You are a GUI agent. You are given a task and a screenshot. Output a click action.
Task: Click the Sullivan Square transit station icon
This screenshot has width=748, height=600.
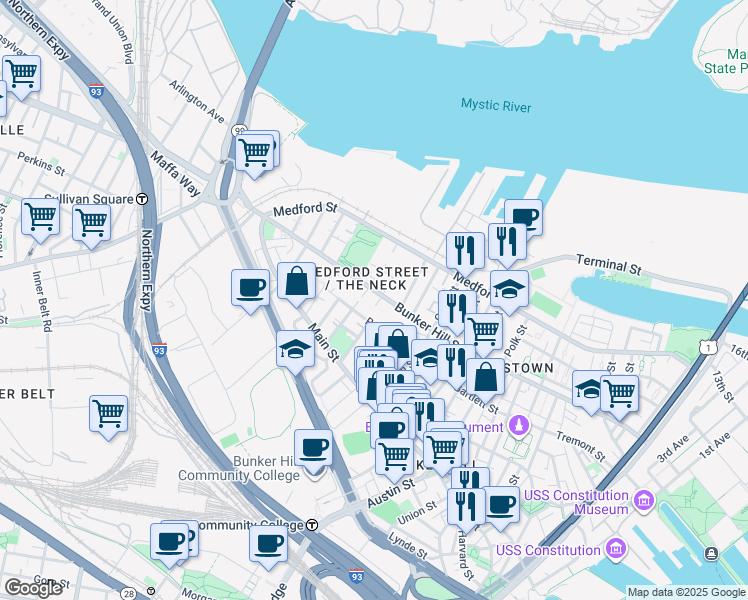[x=142, y=199]
